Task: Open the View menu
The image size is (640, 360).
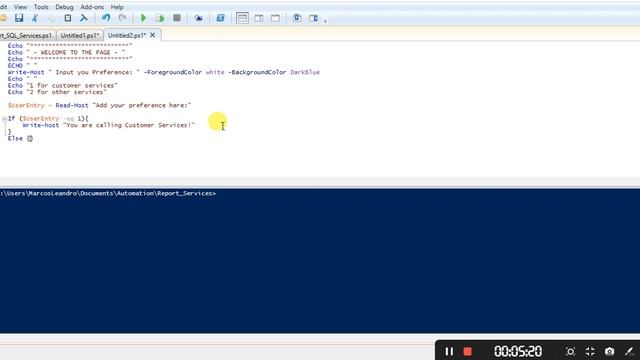Action: (20, 7)
